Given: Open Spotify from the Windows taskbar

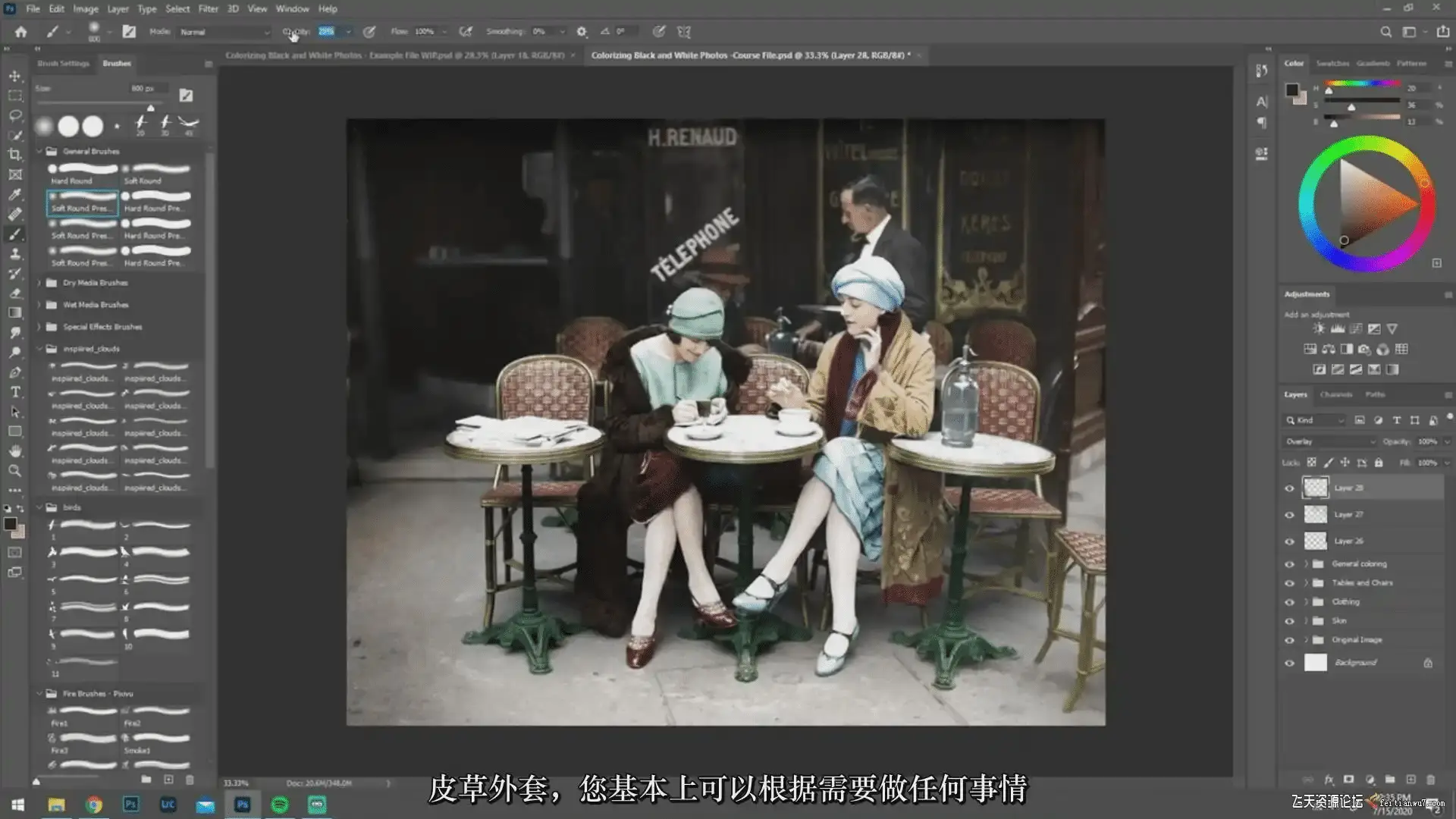Looking at the screenshot, I should 279,805.
